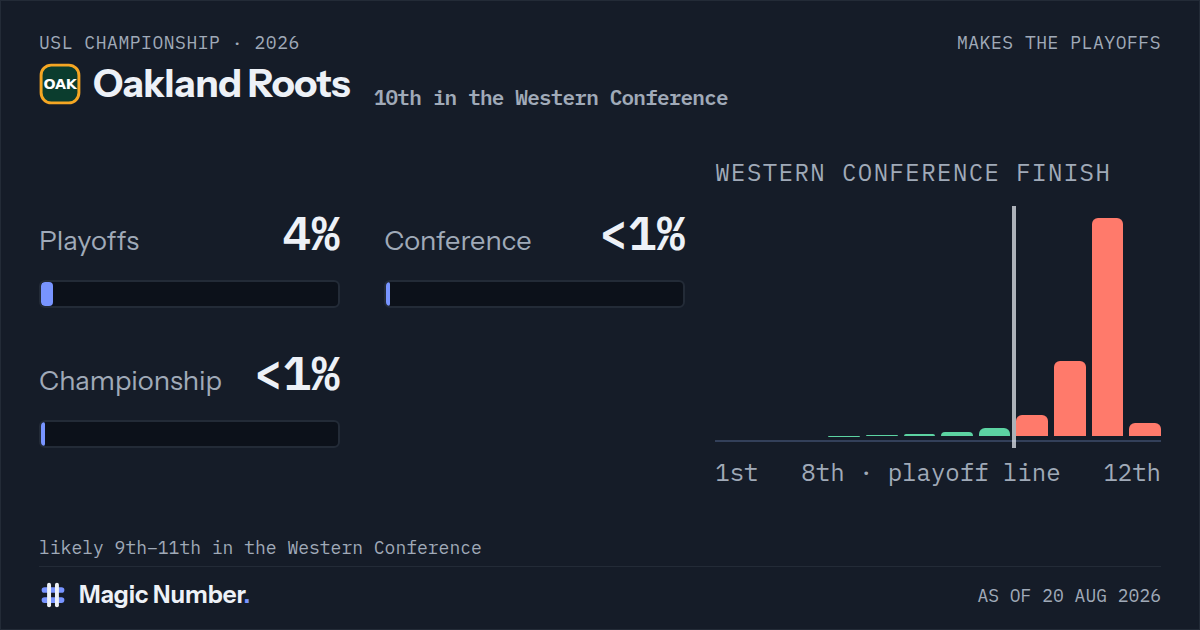Click the Championship <1% value
Viewport: 1200px width, 630px height.
299,376
